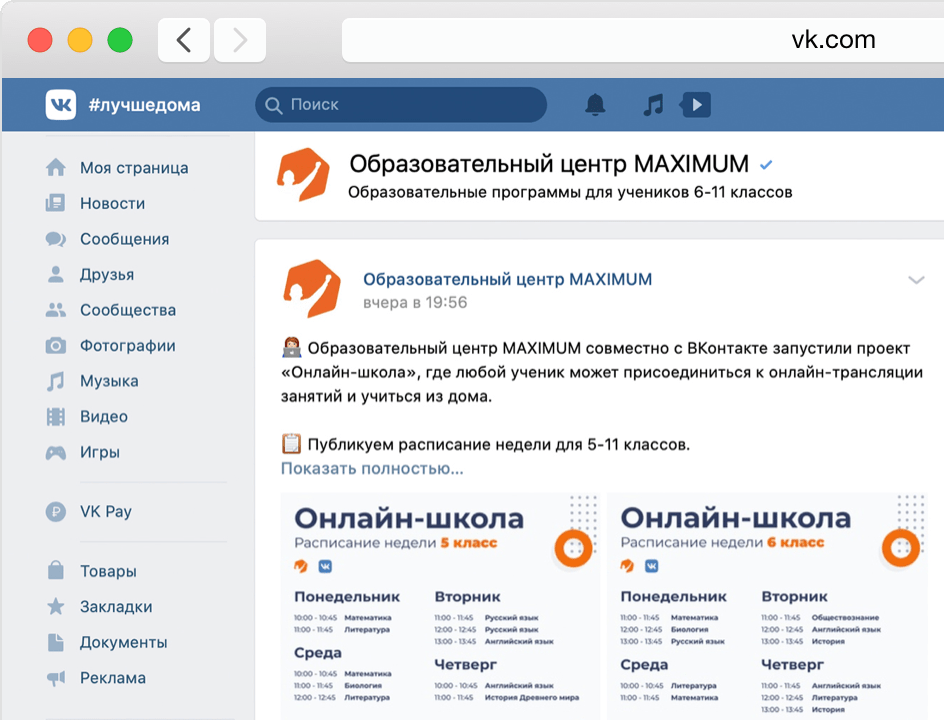Image resolution: width=944 pixels, height=720 pixels.
Task: Open Фотографии in sidebar
Action: [x=128, y=346]
